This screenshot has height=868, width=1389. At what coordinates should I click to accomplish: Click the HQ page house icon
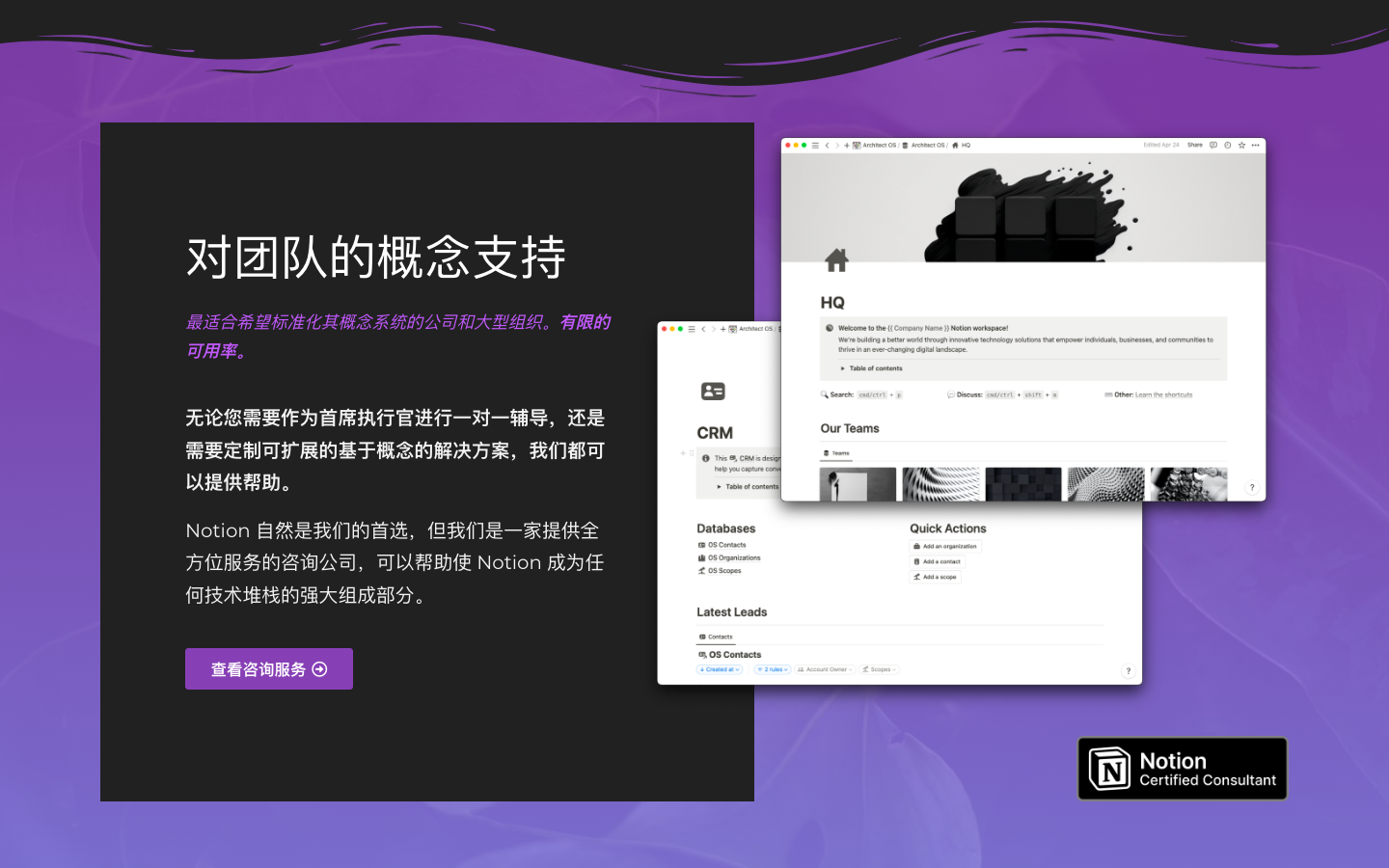836,259
